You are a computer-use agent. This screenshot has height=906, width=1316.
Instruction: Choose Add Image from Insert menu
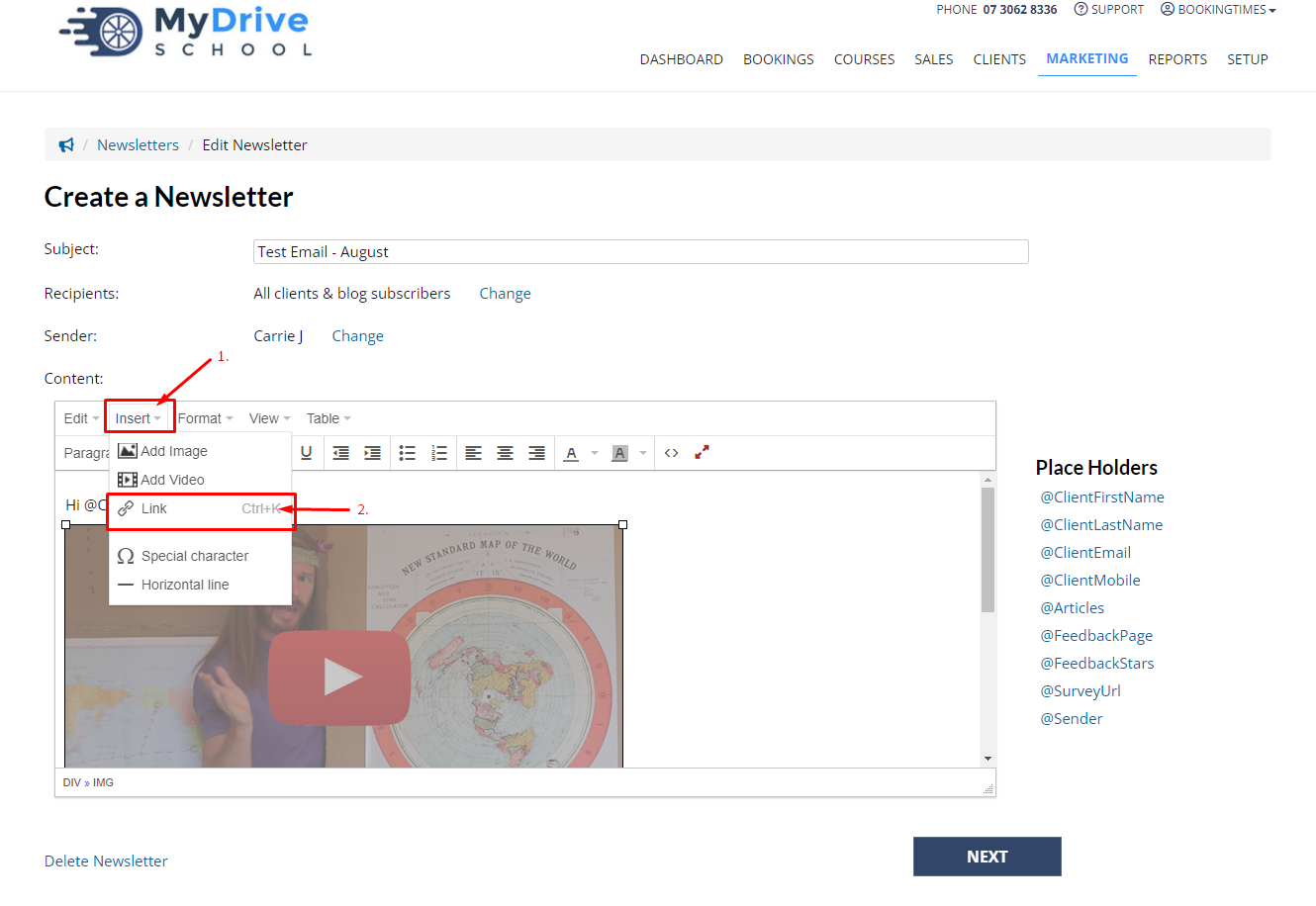click(200, 451)
